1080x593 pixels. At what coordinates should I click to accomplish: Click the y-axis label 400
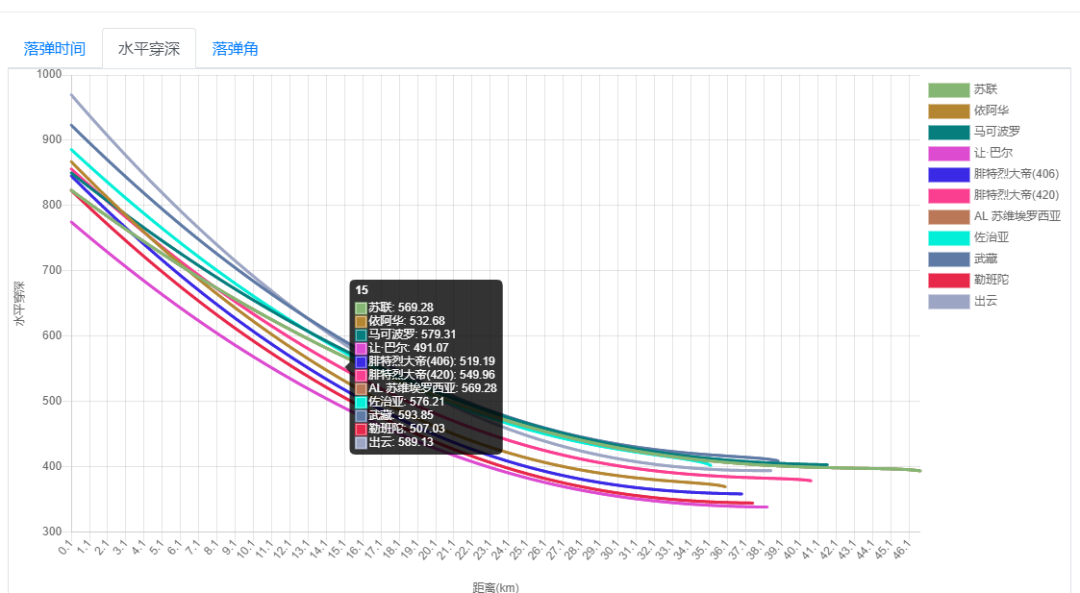coord(52,467)
